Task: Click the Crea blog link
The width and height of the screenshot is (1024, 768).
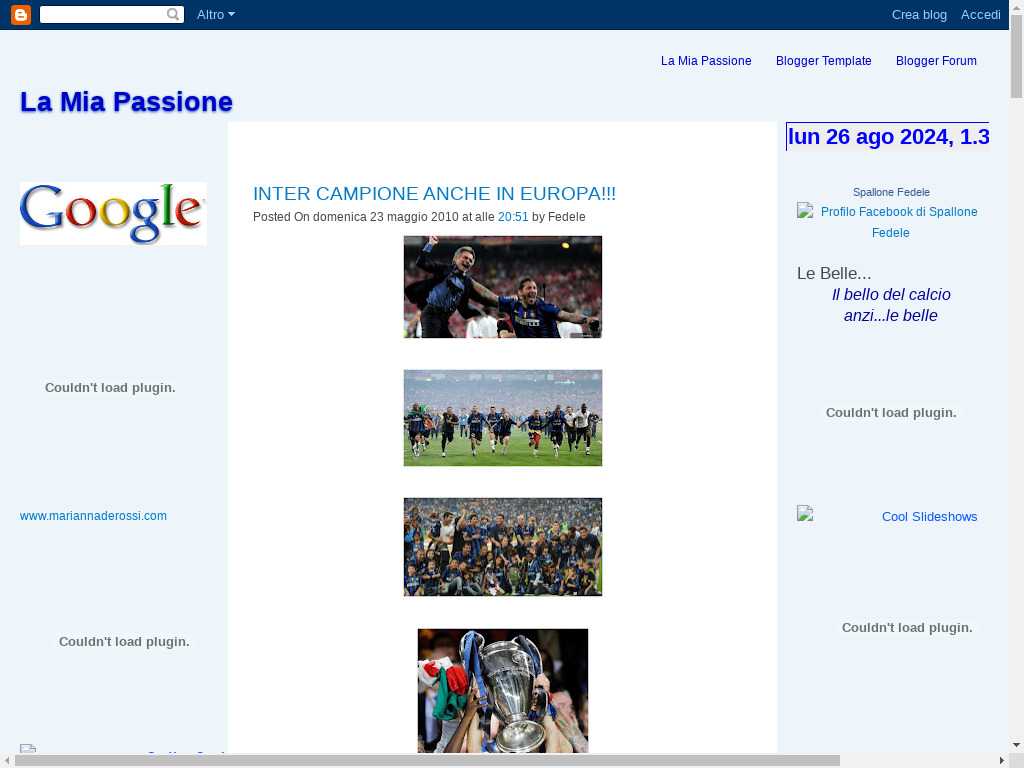Action: pos(919,14)
